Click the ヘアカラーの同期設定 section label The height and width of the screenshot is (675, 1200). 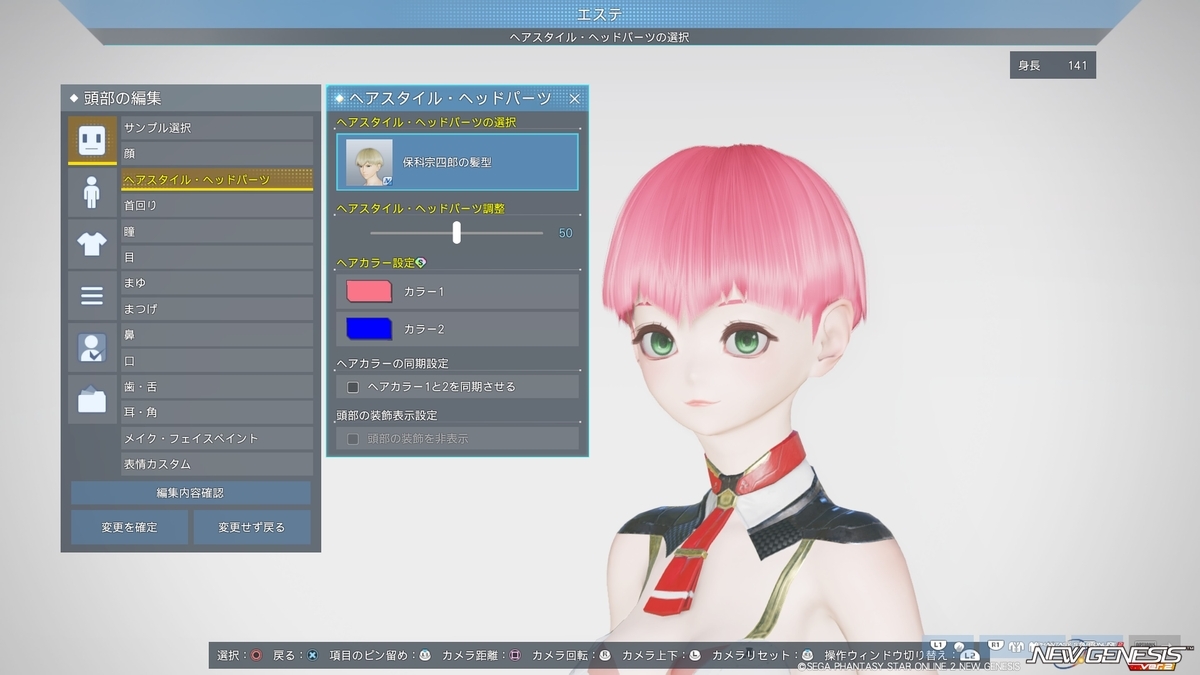(392, 363)
